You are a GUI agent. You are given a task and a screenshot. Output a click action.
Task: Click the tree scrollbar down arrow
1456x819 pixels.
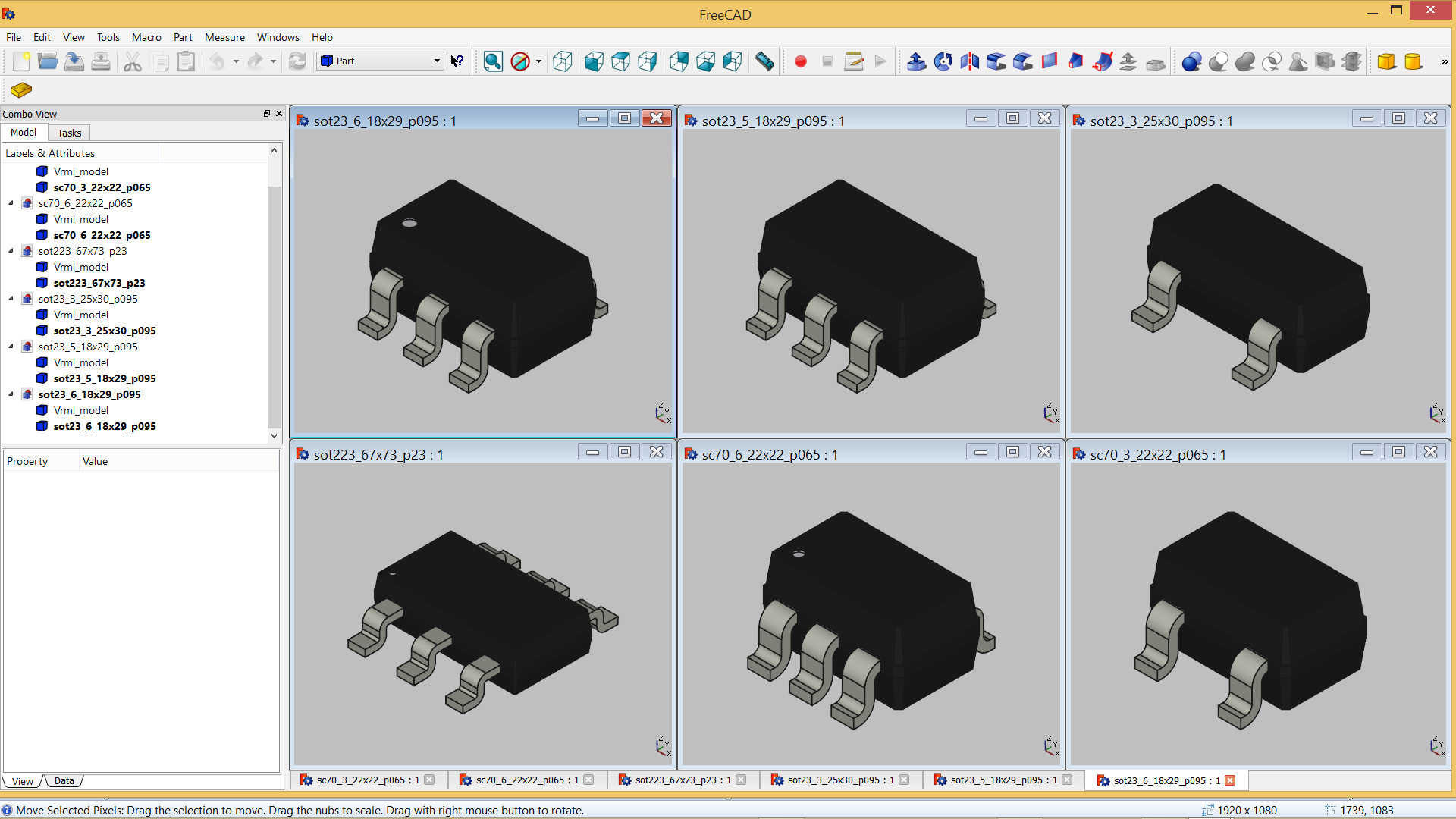pos(274,435)
